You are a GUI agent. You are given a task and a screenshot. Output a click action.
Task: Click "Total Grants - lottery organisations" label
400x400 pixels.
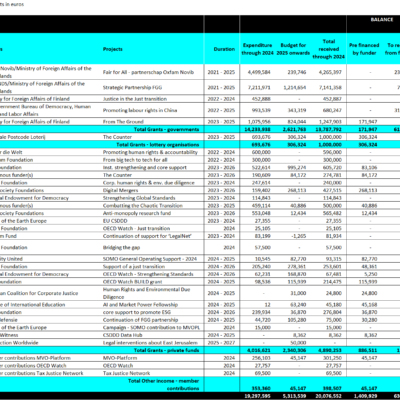pos(158,145)
